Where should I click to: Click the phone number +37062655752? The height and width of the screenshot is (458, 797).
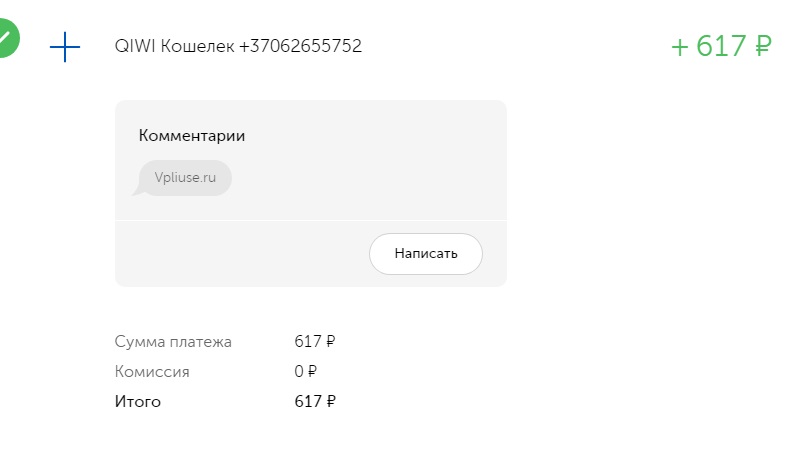click(x=300, y=46)
